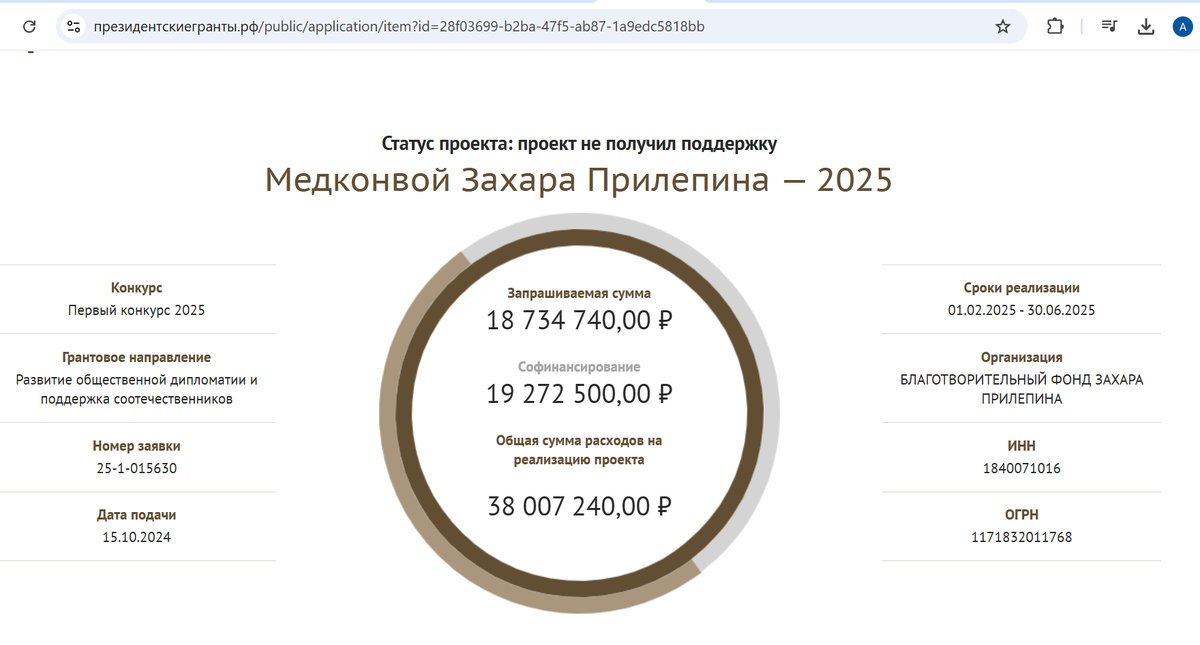Click the Грантовое направление heading
The image size is (1200, 645).
tap(136, 357)
